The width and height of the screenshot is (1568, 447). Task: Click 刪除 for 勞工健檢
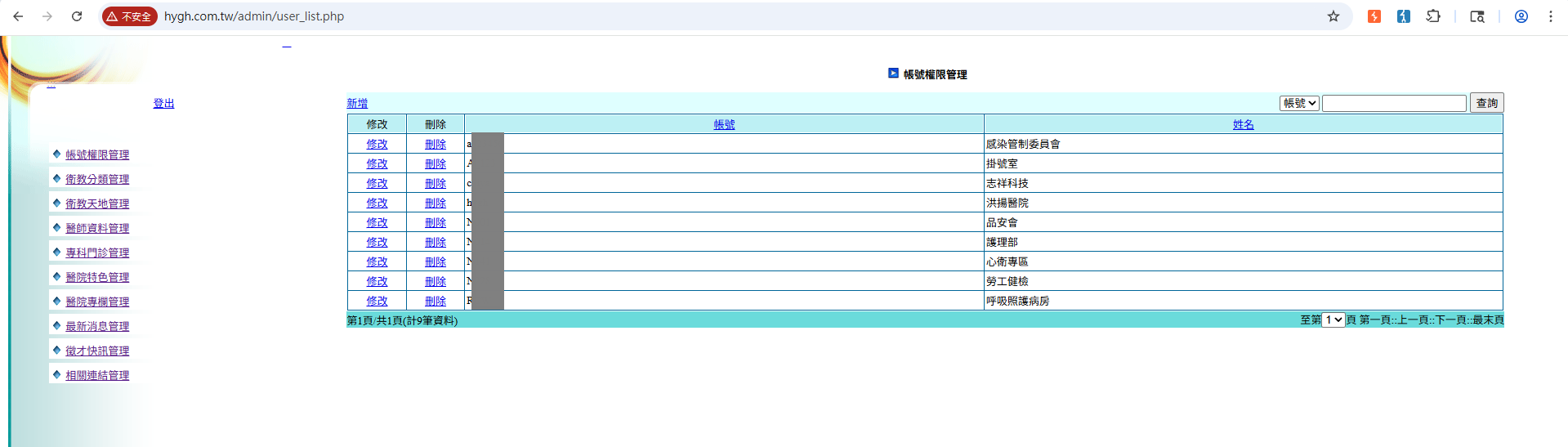pyautogui.click(x=436, y=281)
